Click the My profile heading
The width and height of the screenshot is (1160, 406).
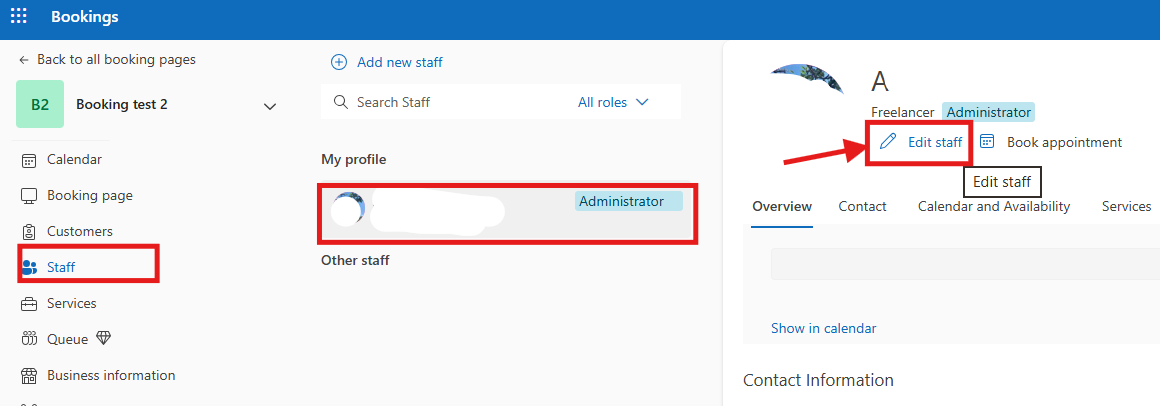(354, 159)
